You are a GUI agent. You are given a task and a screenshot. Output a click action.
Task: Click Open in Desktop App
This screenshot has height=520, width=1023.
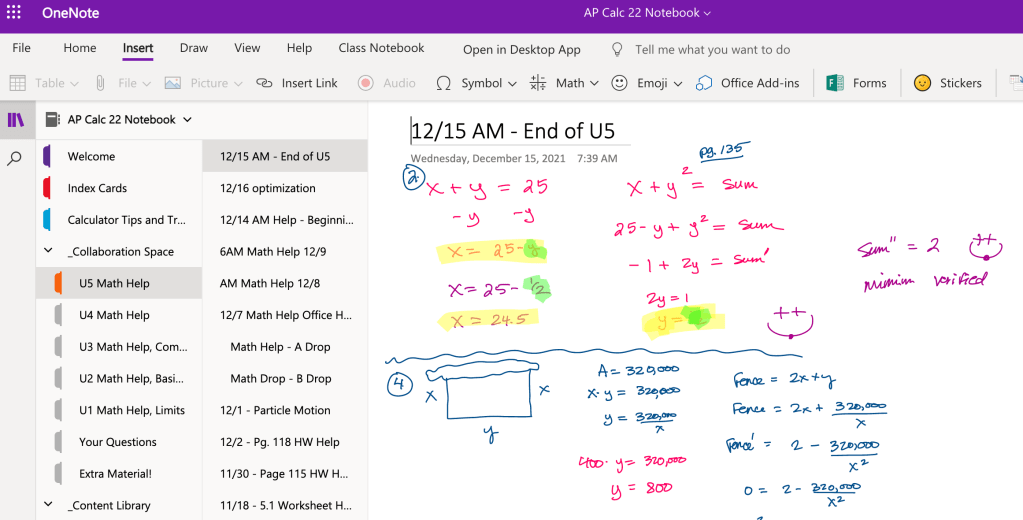click(x=521, y=49)
